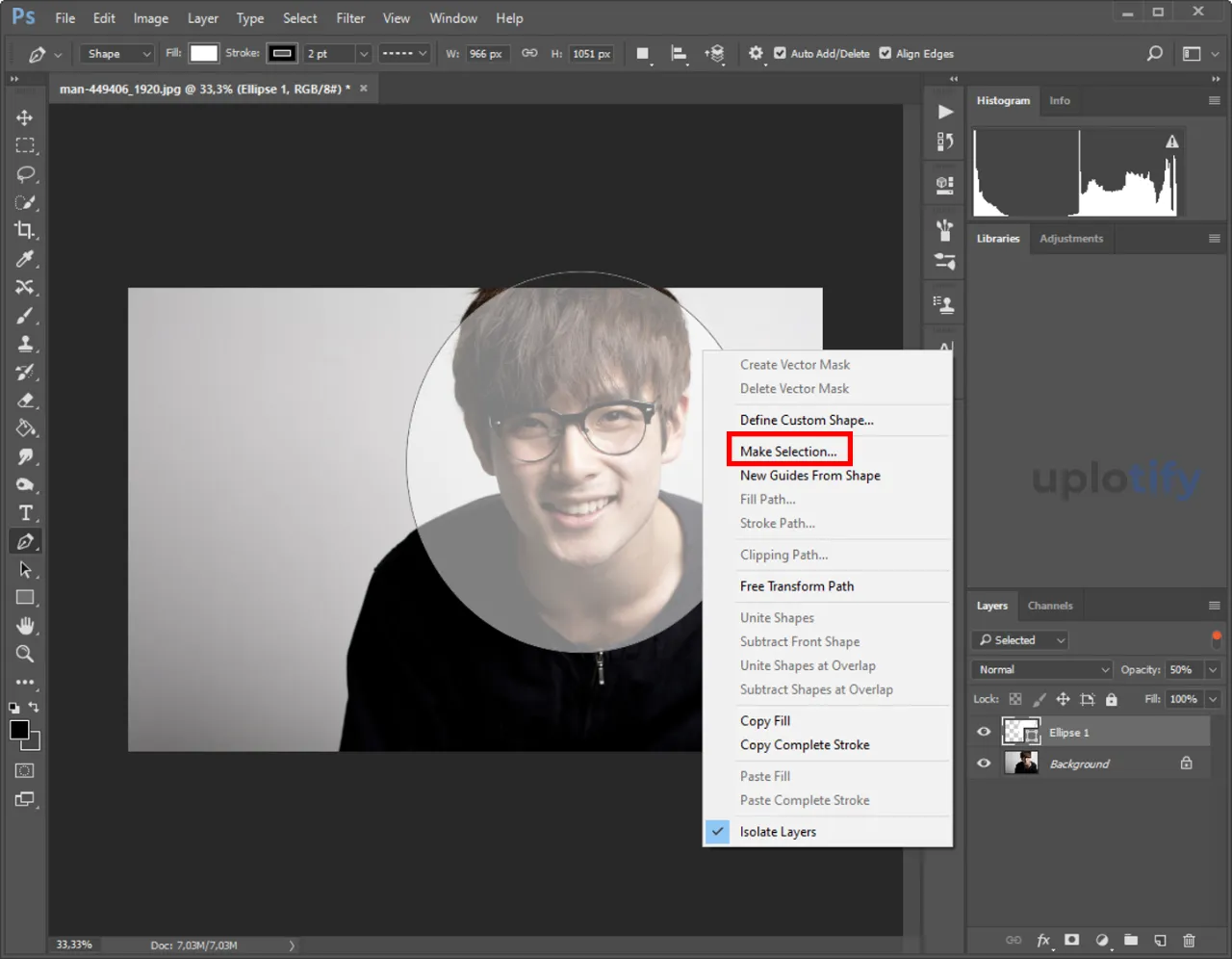Viewport: 1232px width, 959px height.
Task: Select the Zoom tool
Action: (x=25, y=654)
